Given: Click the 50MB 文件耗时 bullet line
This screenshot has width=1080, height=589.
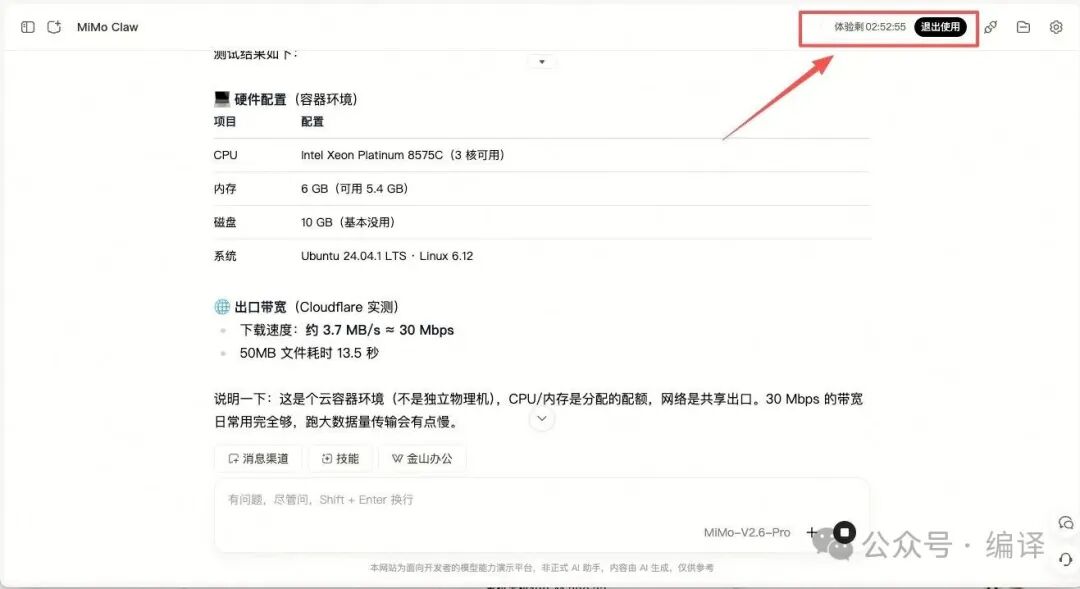Looking at the screenshot, I should pos(309,353).
